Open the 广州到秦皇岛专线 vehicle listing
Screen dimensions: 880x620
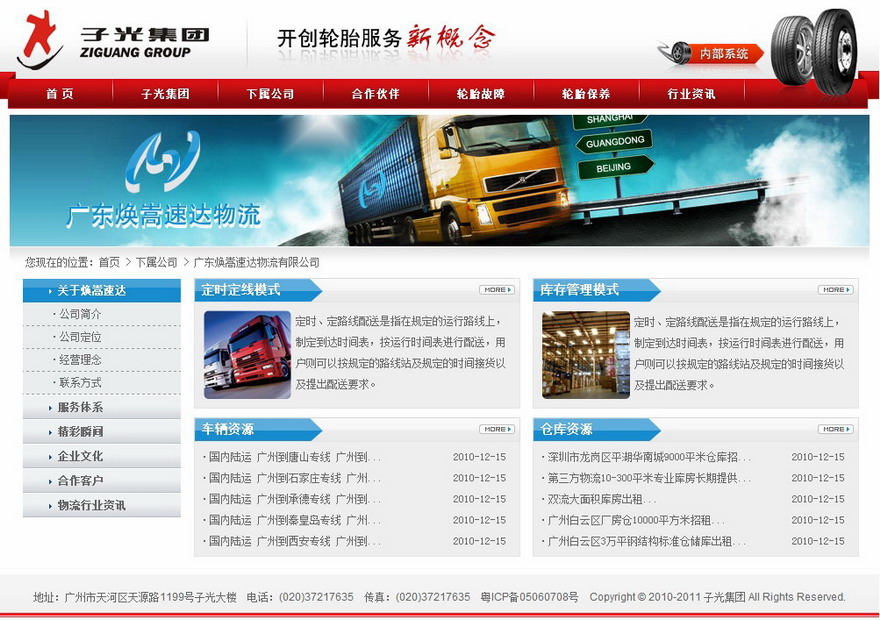tap(295, 520)
